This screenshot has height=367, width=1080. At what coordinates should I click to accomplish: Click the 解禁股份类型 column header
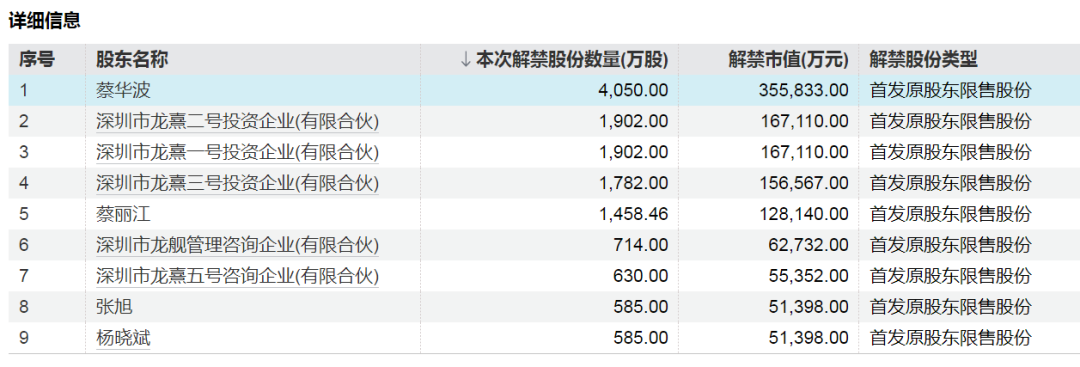pyautogui.click(x=923, y=60)
